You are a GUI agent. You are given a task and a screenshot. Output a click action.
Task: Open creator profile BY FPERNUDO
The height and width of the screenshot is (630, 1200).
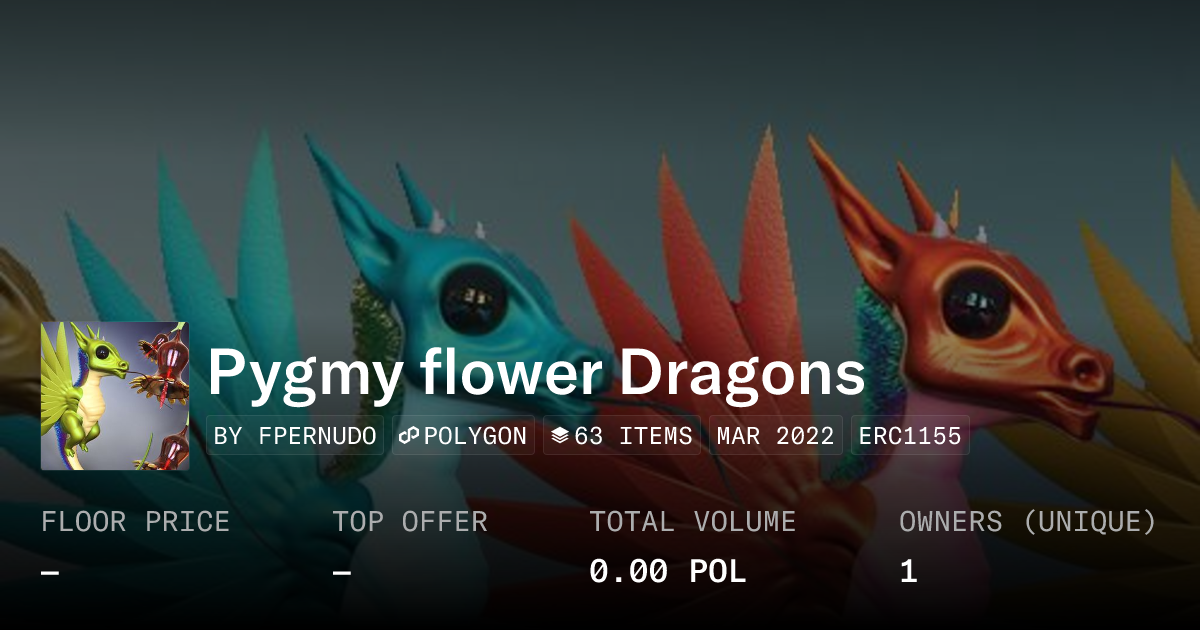tap(295, 436)
